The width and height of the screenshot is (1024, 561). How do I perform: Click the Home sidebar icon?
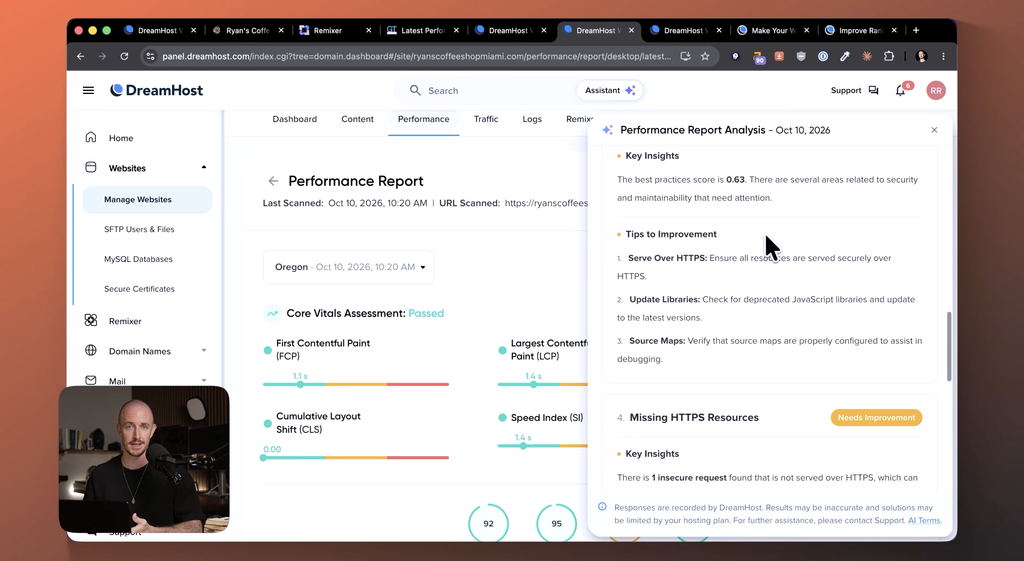tap(91, 137)
